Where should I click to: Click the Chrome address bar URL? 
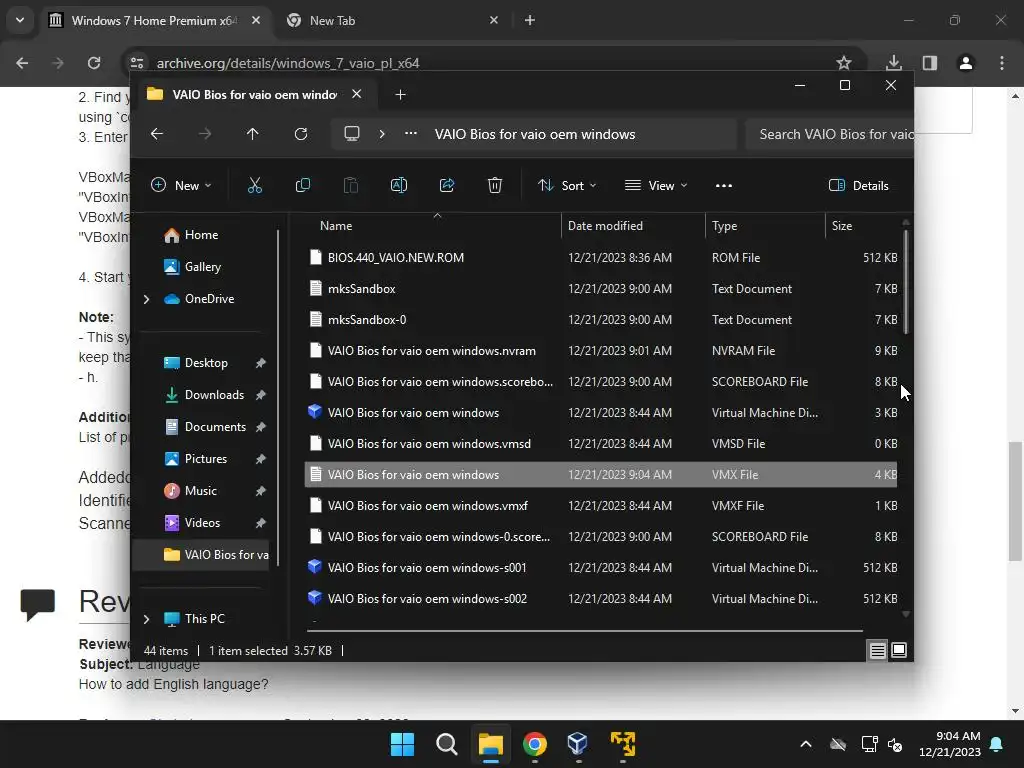click(x=288, y=63)
